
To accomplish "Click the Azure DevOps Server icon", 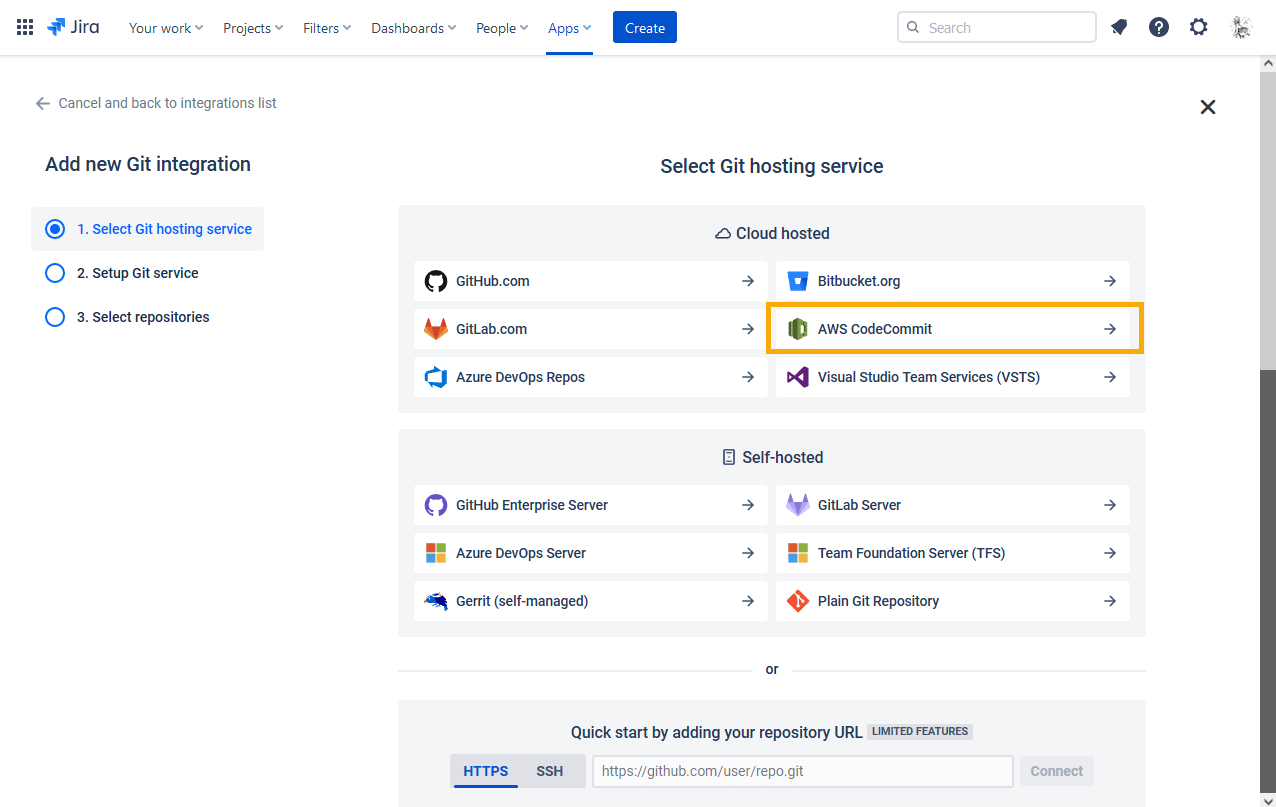I will click(x=436, y=553).
